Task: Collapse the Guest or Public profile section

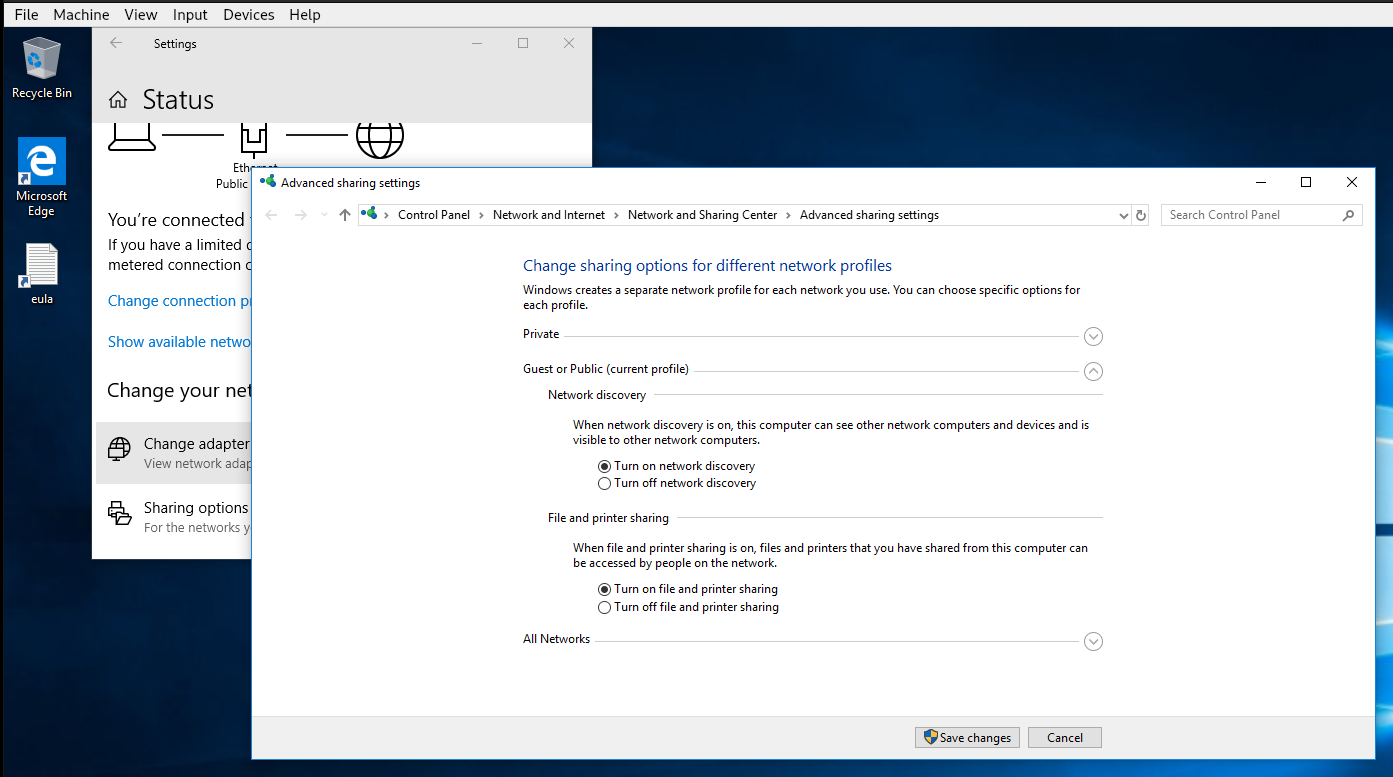Action: click(1093, 371)
